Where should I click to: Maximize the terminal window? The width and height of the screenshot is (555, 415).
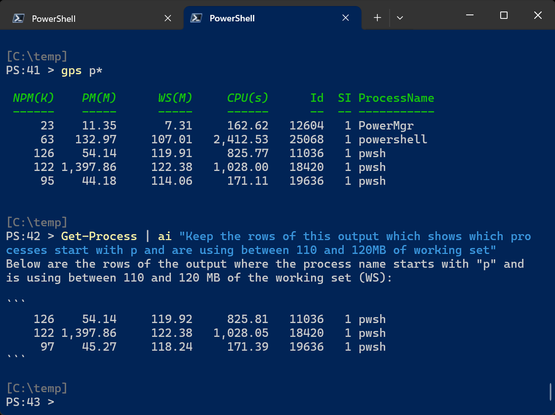coord(504,15)
